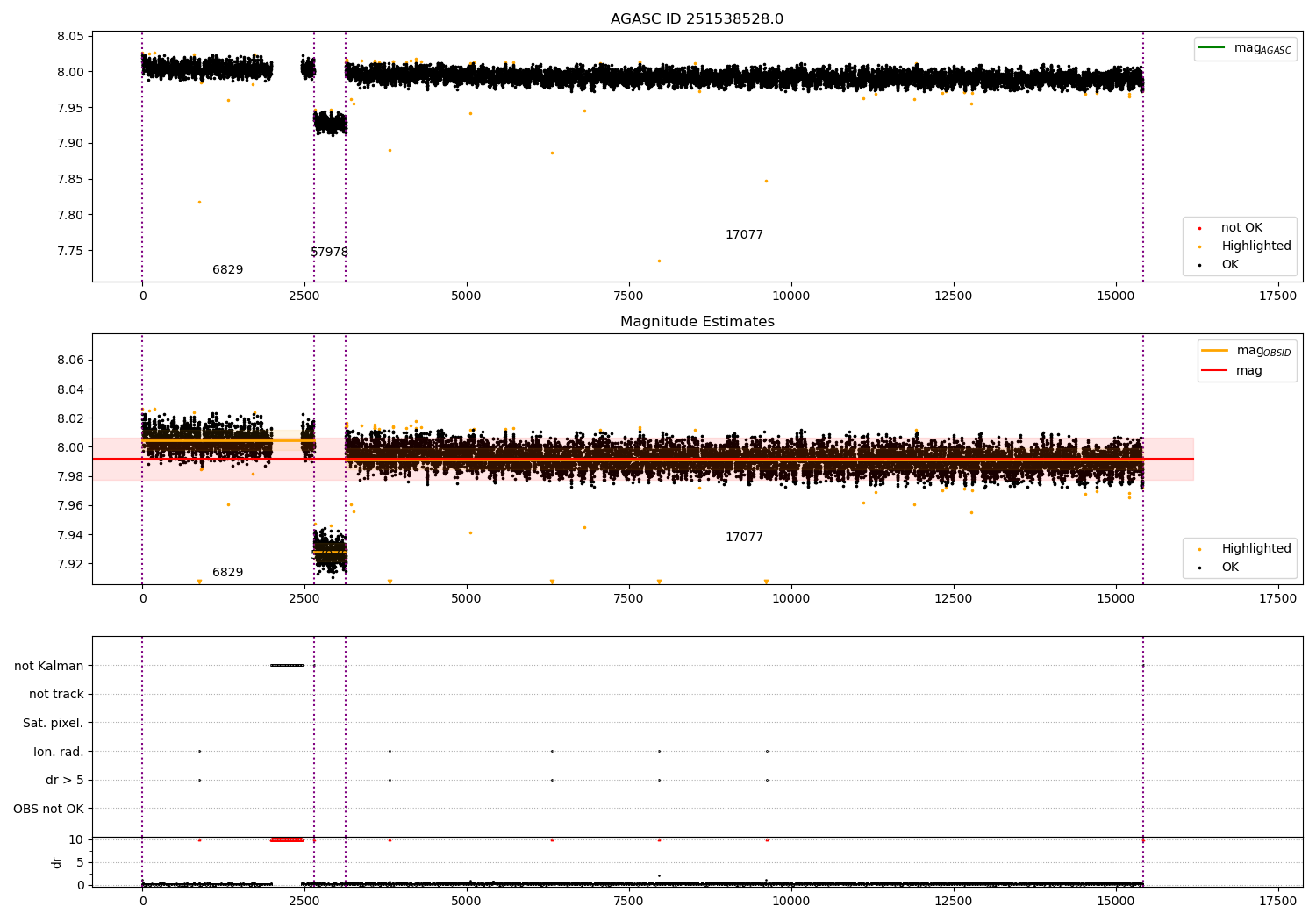Click the 57978 observation label in top plot
1316x921 pixels.
coord(329,253)
